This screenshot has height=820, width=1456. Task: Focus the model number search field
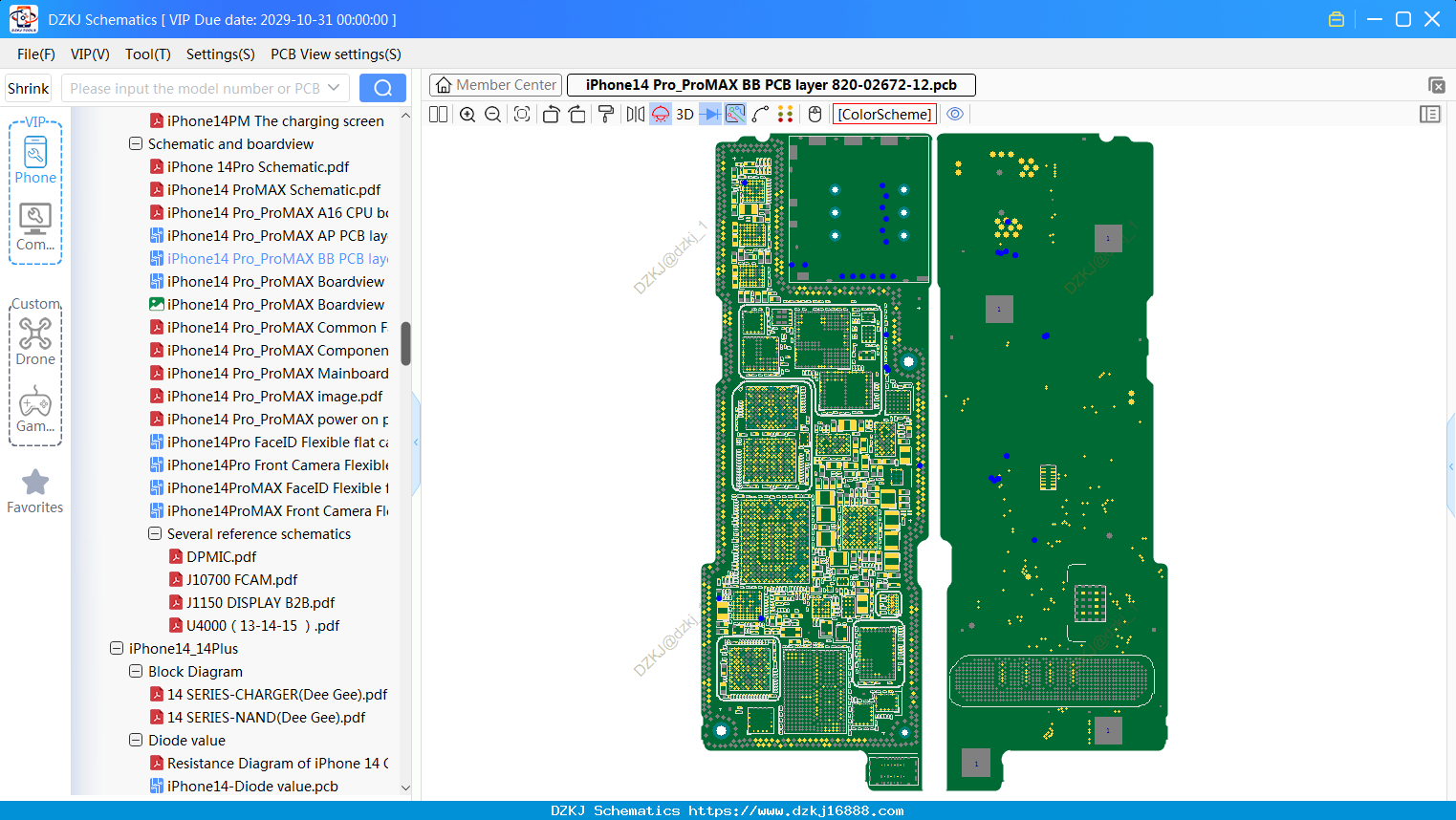[194, 88]
